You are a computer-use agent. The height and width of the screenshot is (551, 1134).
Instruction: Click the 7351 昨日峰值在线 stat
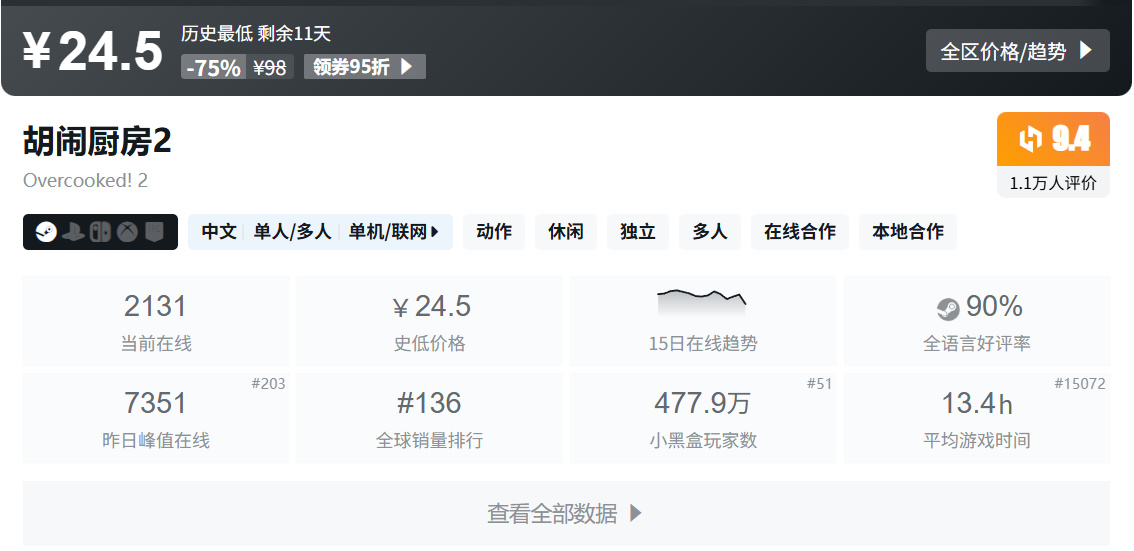pyautogui.click(x=156, y=418)
